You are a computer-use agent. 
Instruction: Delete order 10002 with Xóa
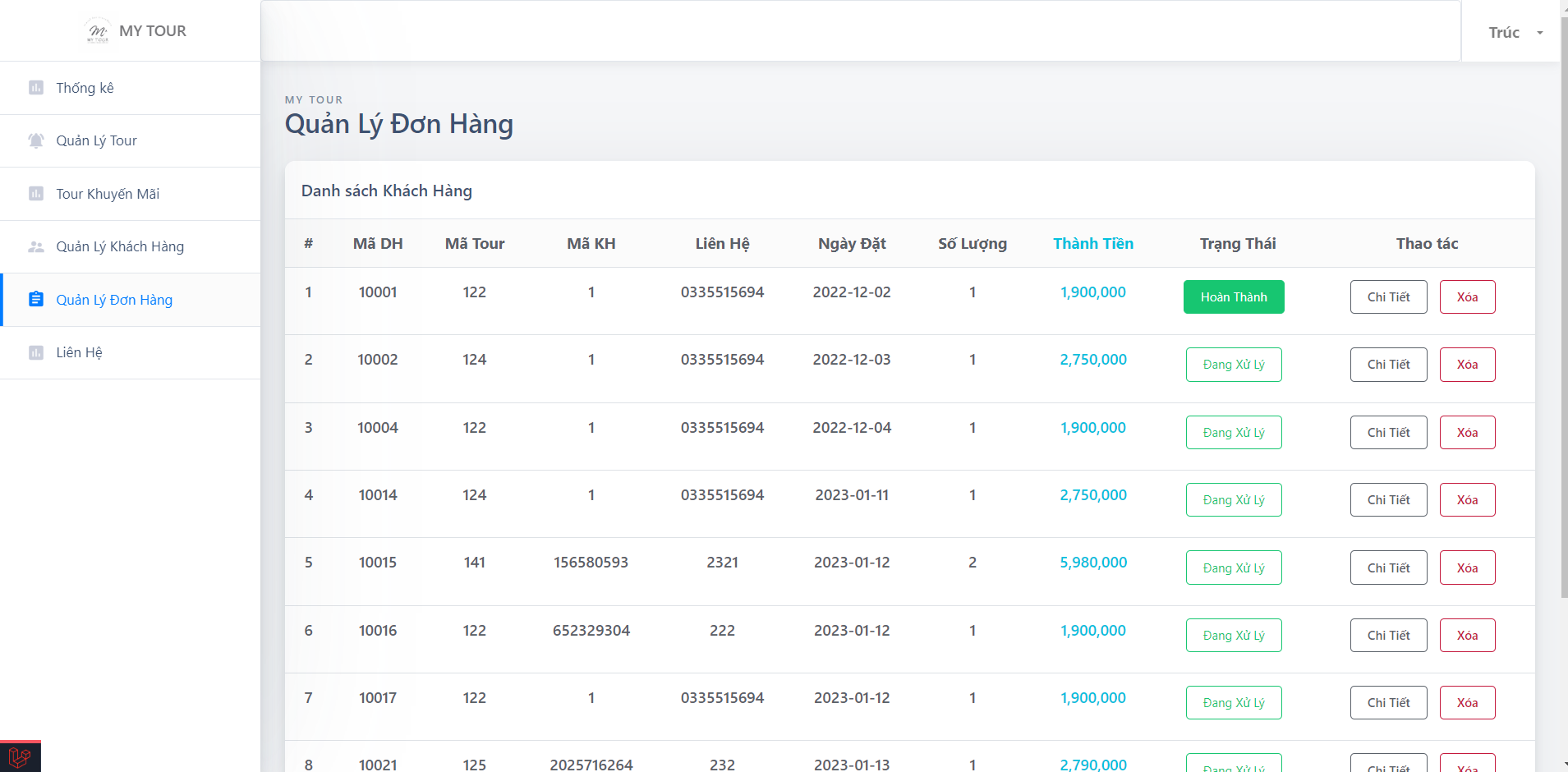click(x=1467, y=365)
